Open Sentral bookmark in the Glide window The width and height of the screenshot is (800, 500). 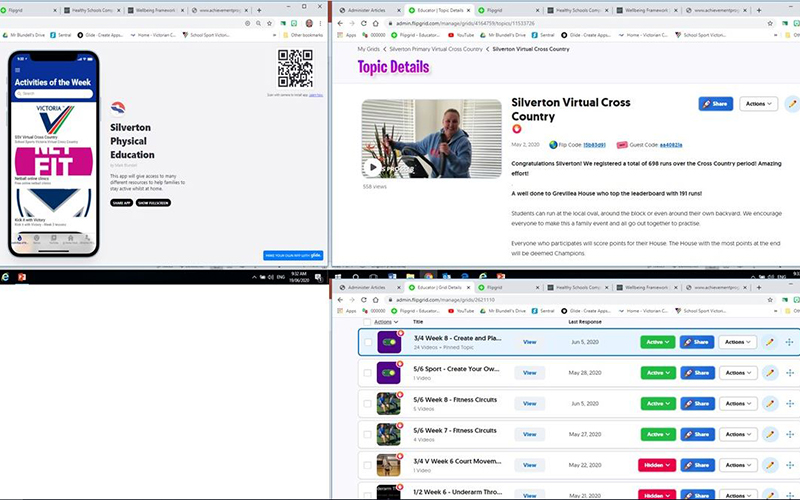click(x=60, y=35)
